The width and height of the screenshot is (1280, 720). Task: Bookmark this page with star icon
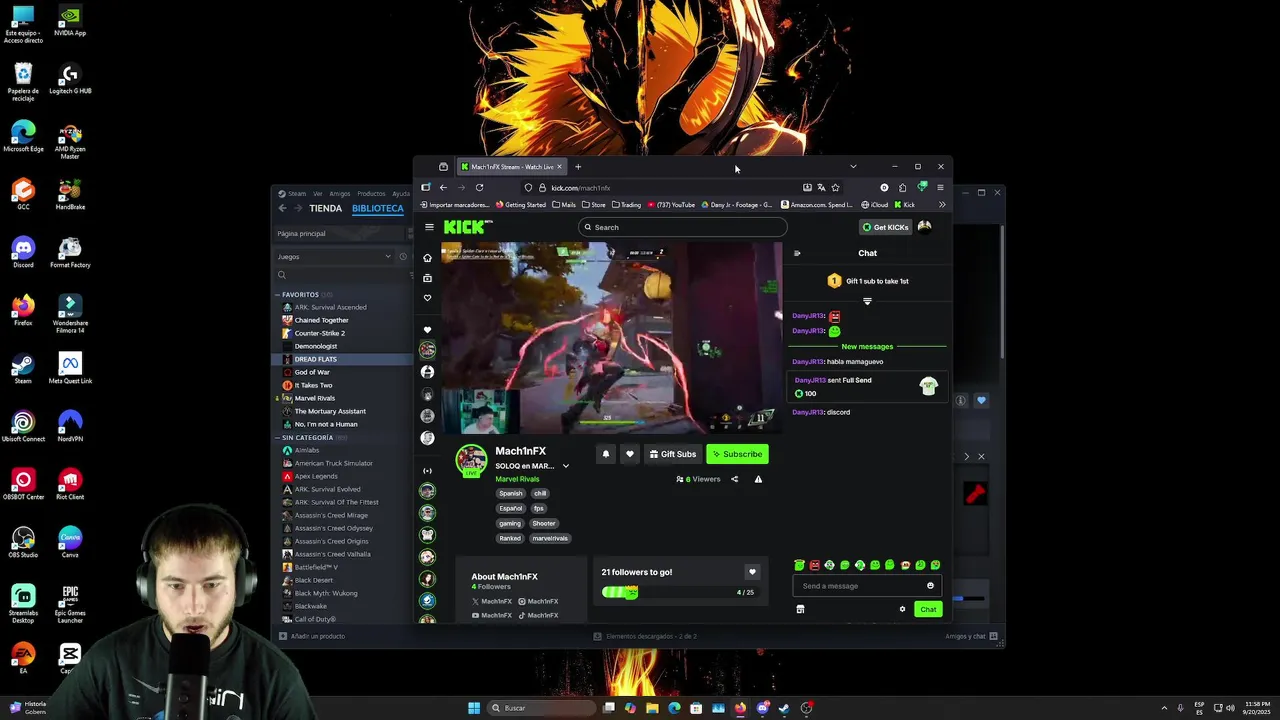tap(836, 187)
